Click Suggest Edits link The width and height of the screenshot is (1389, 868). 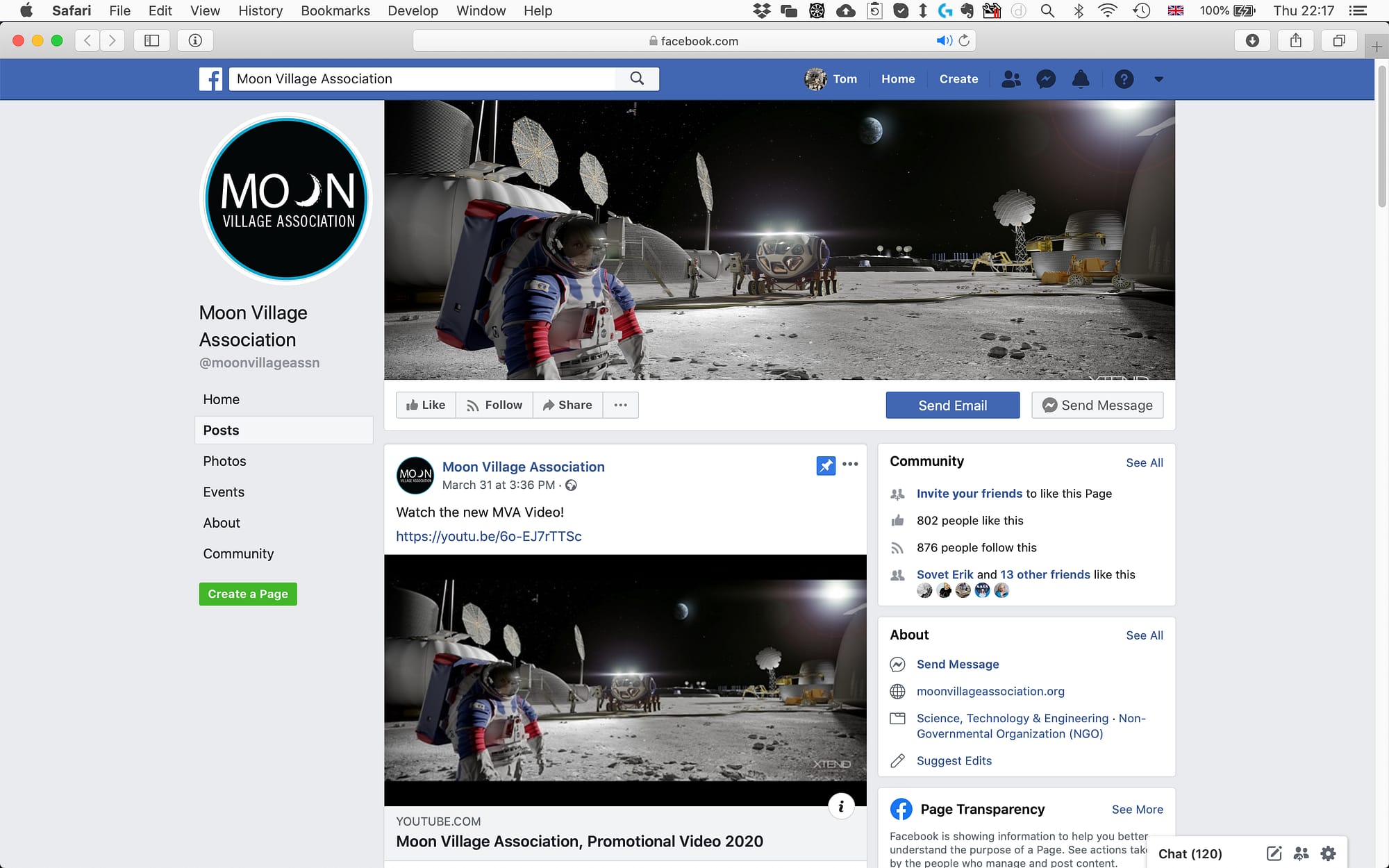[x=954, y=761]
